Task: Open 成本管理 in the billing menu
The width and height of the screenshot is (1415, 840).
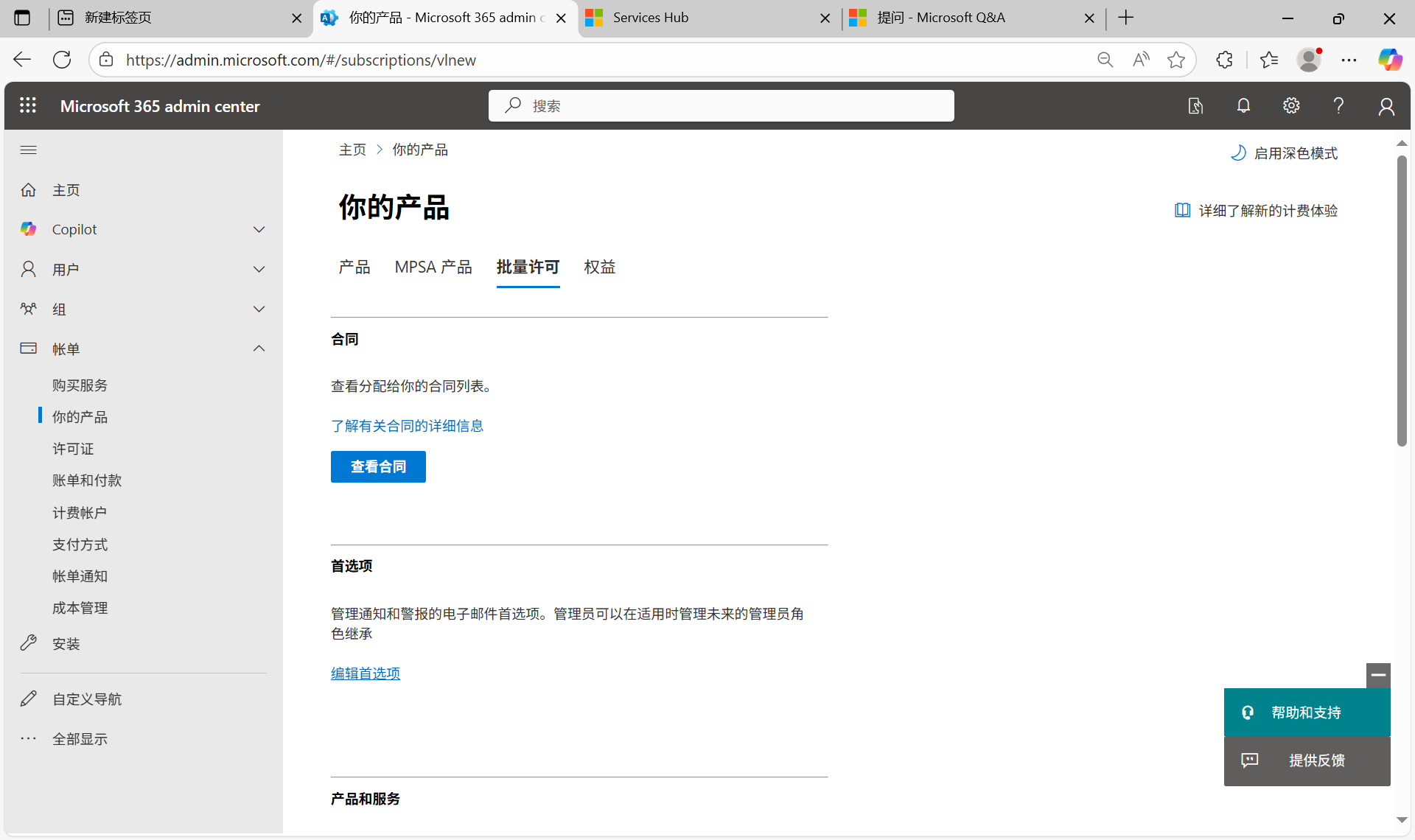Action: coord(80,608)
